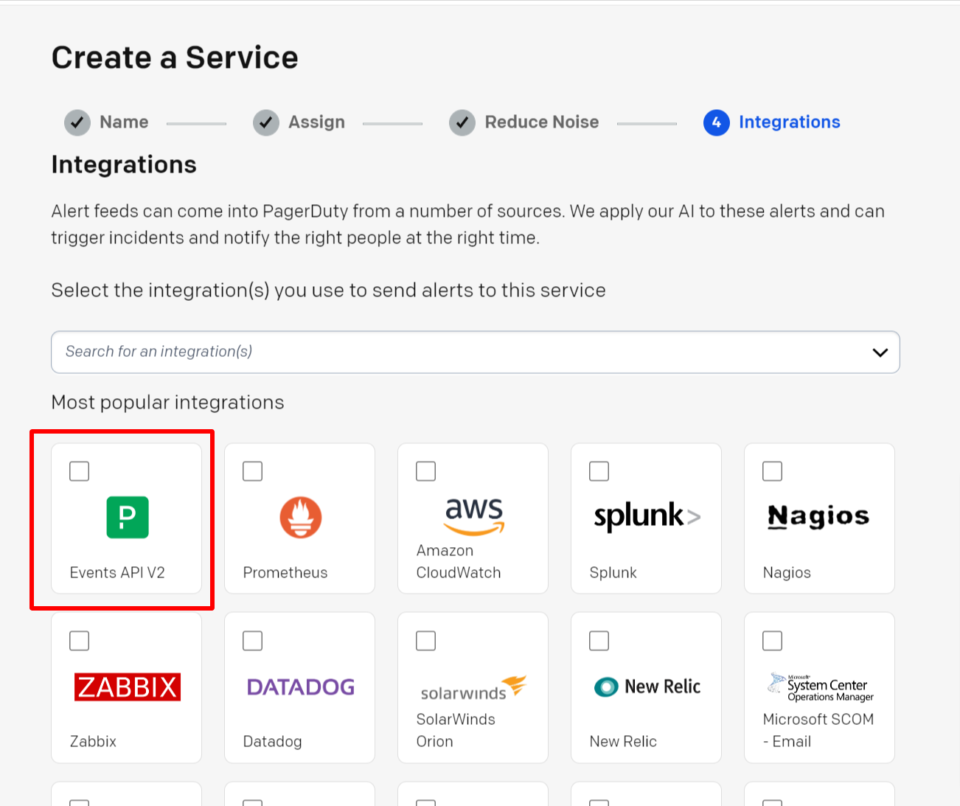Click the Zabbix red logo
This screenshot has height=806, width=960.
(126, 687)
